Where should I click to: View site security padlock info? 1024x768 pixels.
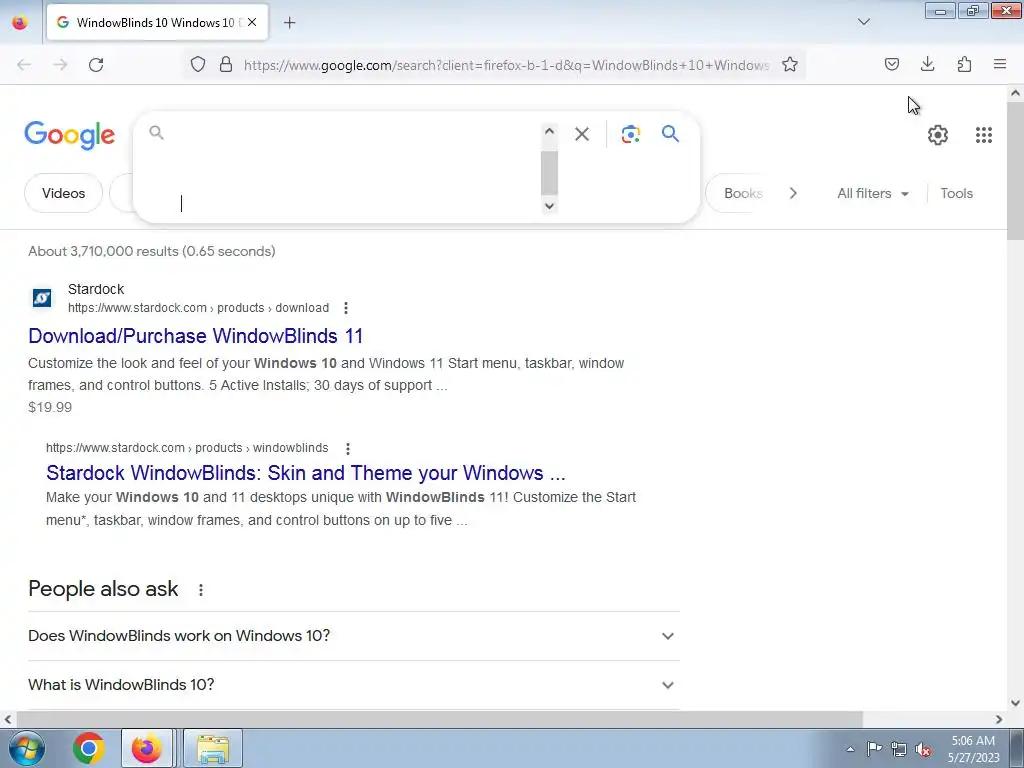click(226, 64)
